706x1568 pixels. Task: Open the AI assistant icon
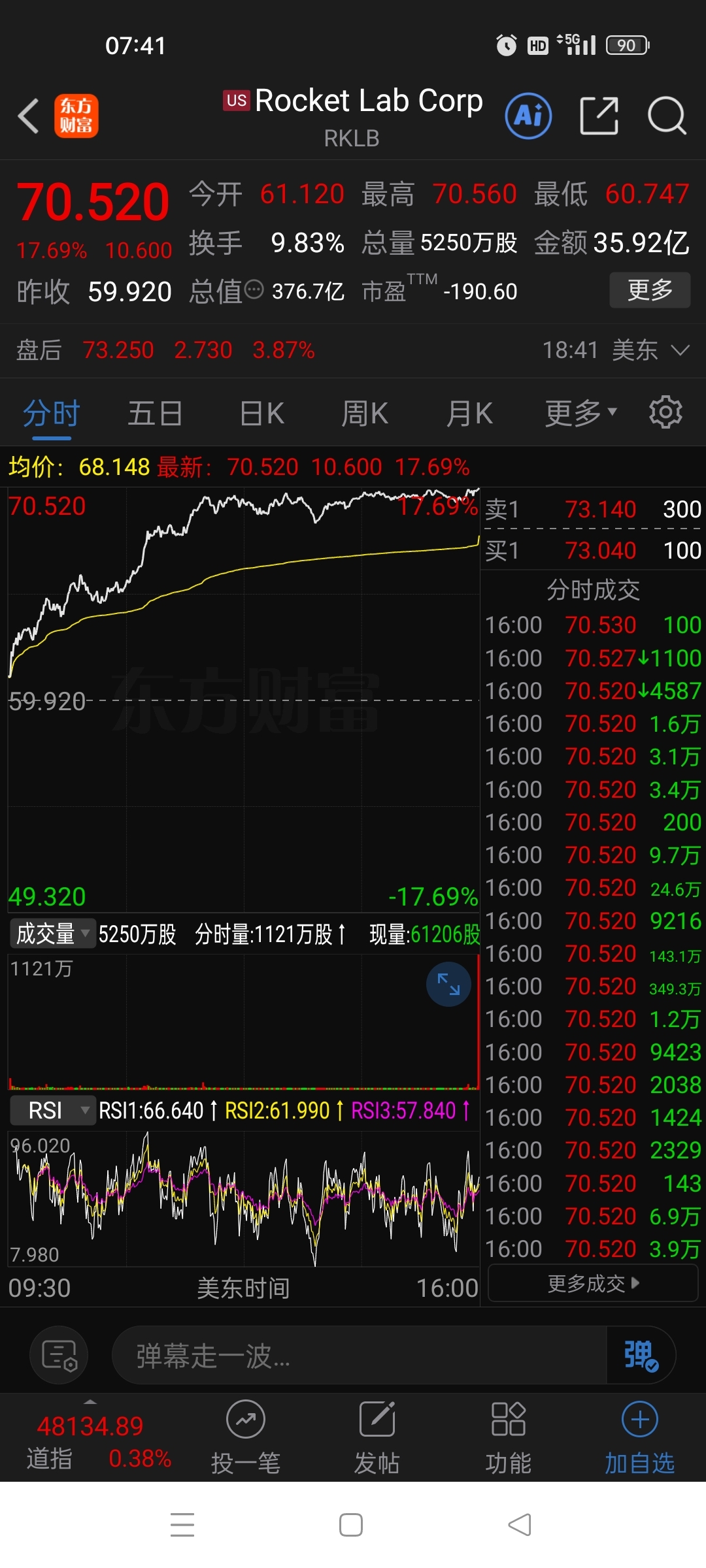528,116
